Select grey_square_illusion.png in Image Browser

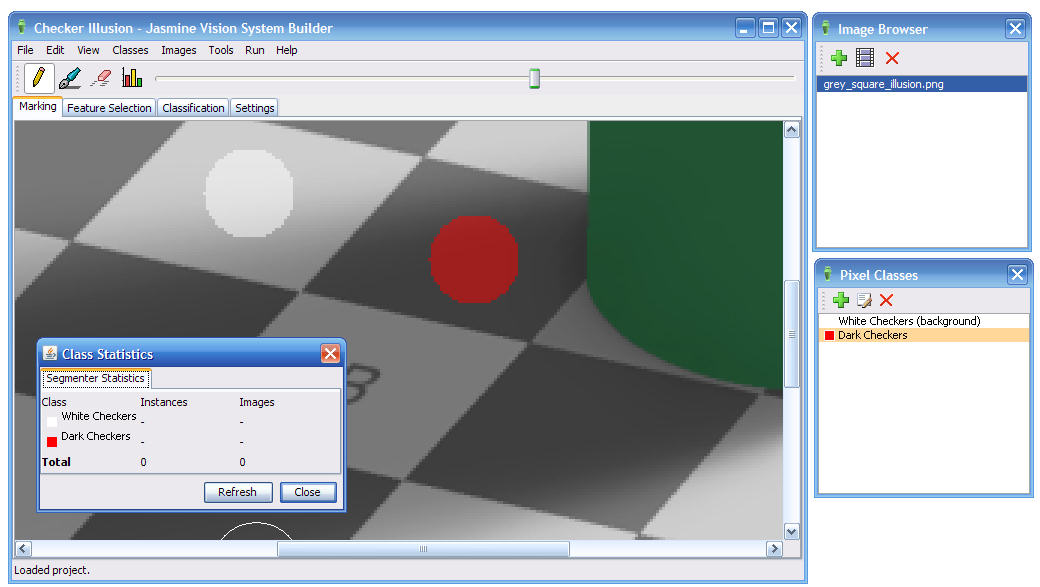(x=883, y=85)
